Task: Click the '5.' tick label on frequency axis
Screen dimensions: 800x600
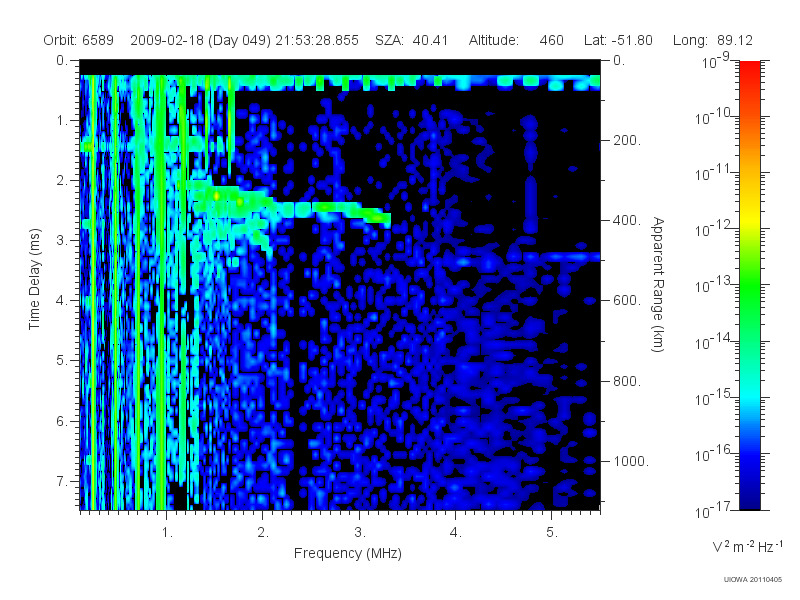Action: [552, 533]
